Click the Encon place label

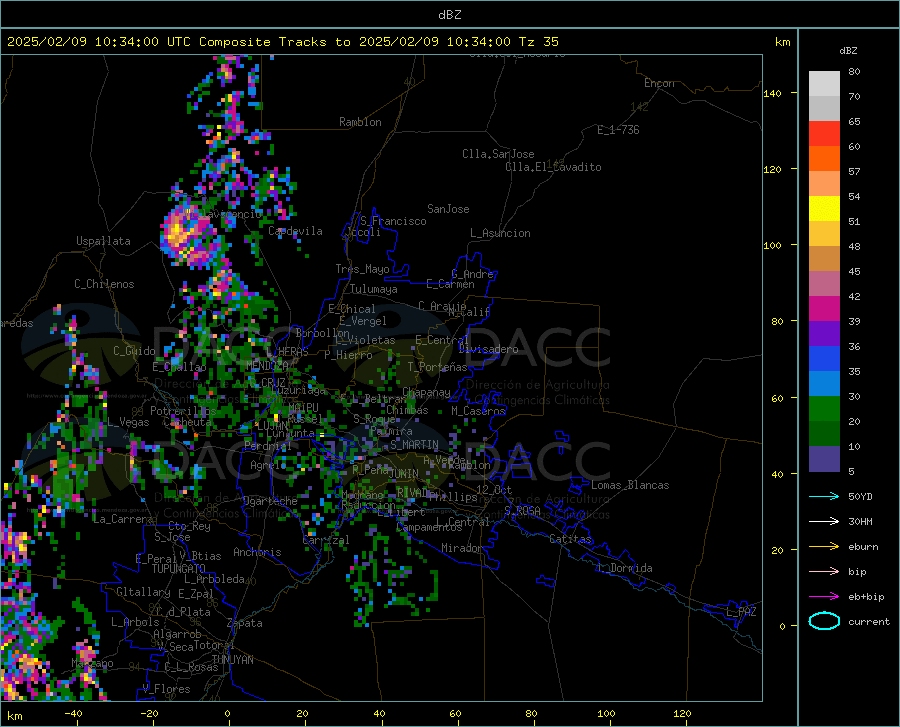(659, 83)
